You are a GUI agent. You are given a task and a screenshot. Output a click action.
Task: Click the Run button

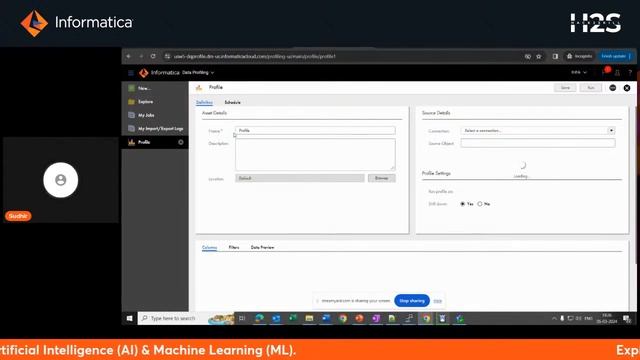click(591, 88)
